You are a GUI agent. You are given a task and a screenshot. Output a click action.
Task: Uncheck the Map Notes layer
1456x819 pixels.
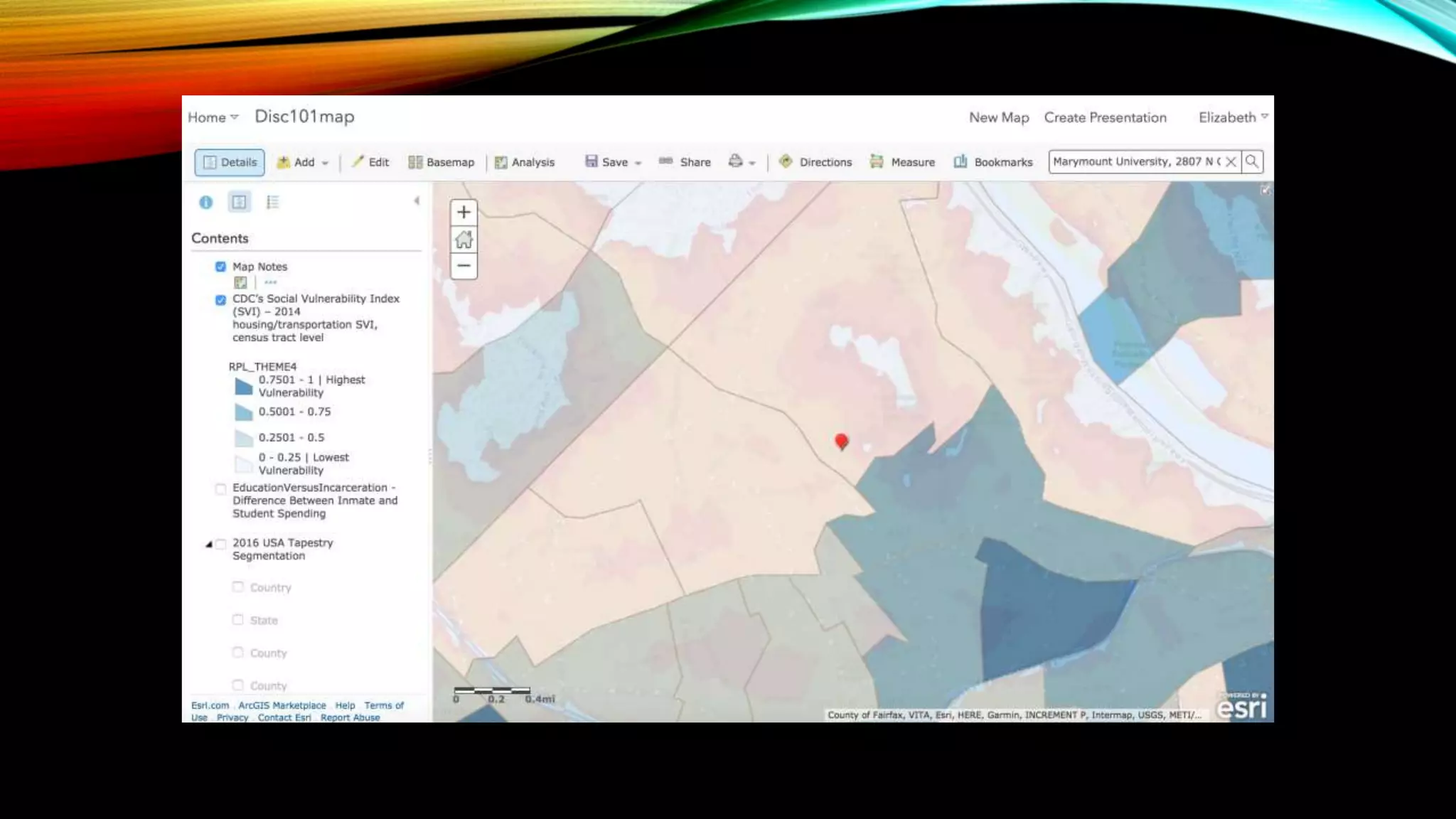220,267
